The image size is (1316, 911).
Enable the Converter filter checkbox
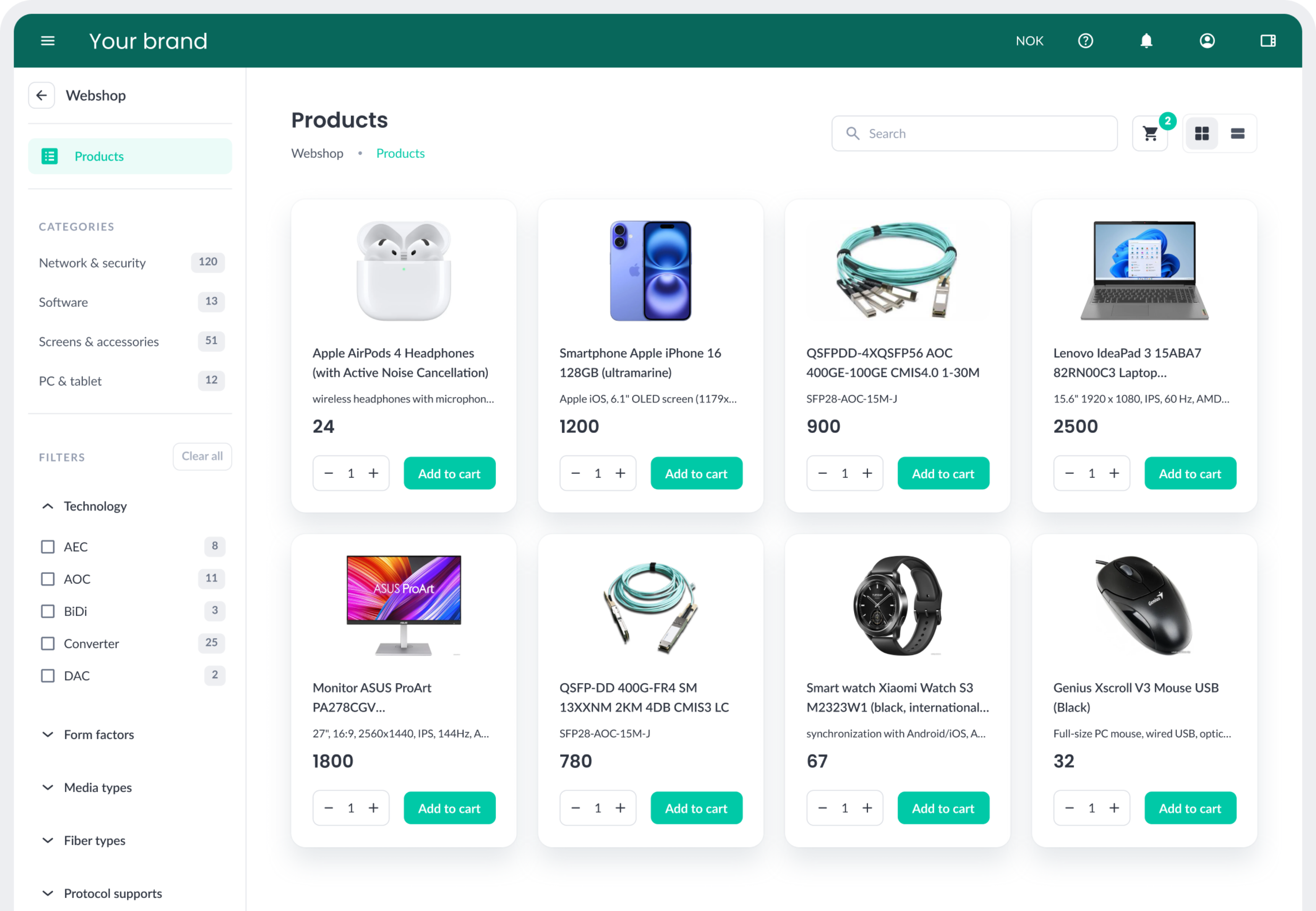48,643
